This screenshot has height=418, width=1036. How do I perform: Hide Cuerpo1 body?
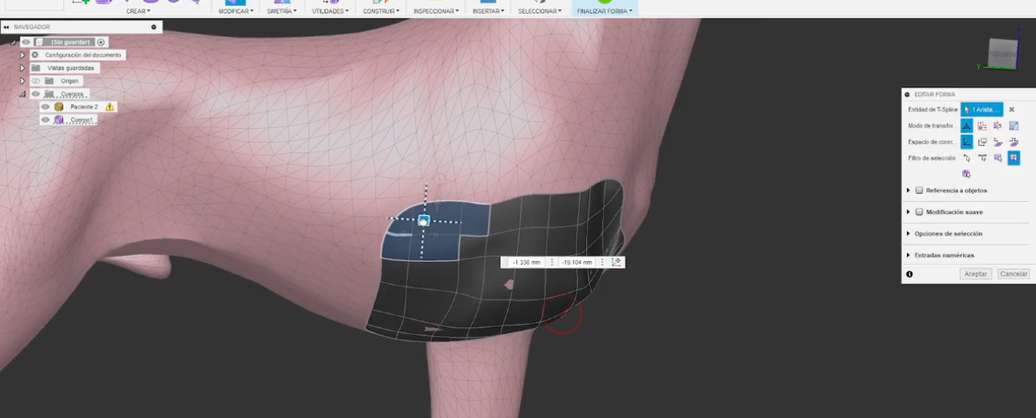pos(46,120)
